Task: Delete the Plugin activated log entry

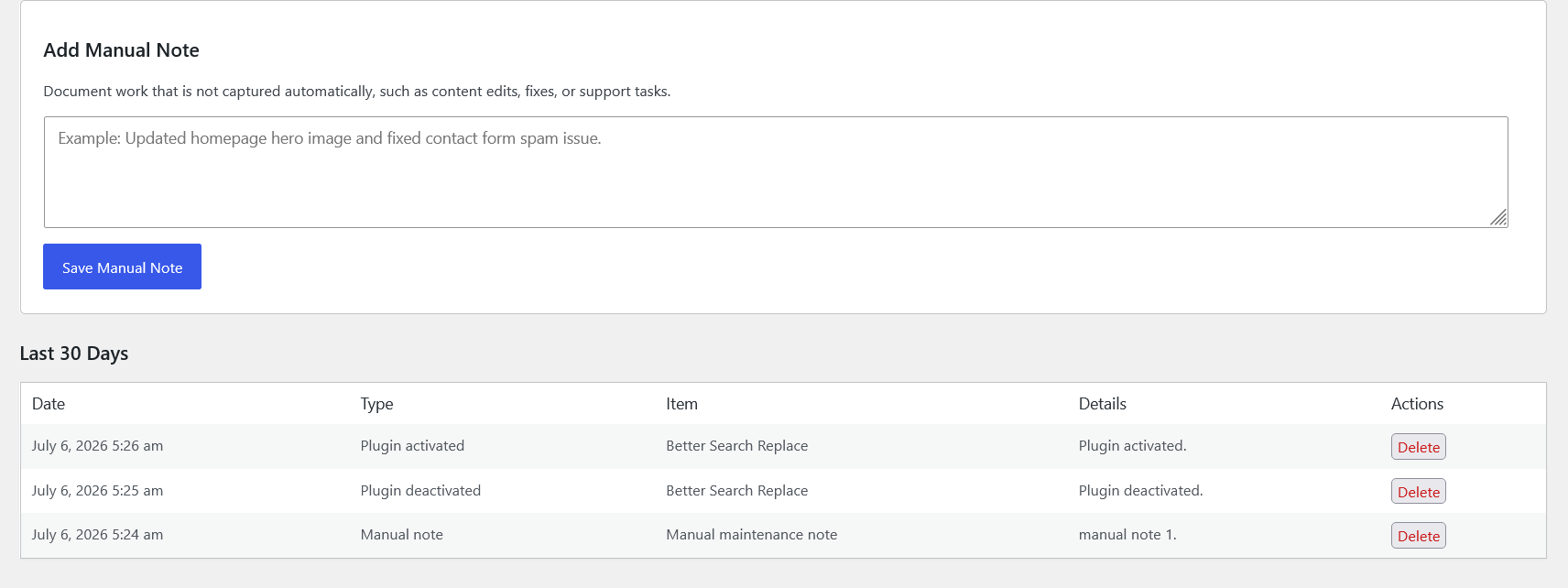Action: (1418, 447)
